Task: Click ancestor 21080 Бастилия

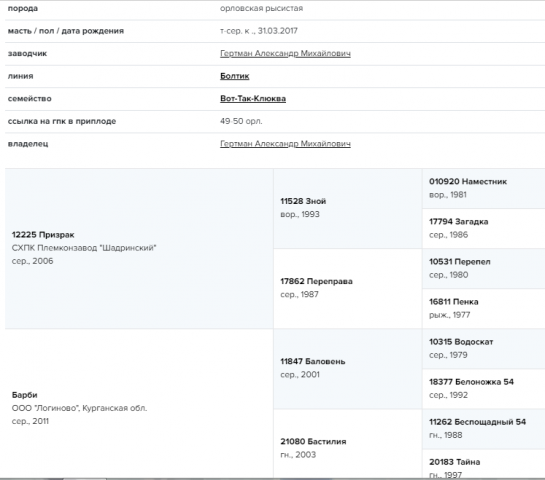Action: click(313, 441)
